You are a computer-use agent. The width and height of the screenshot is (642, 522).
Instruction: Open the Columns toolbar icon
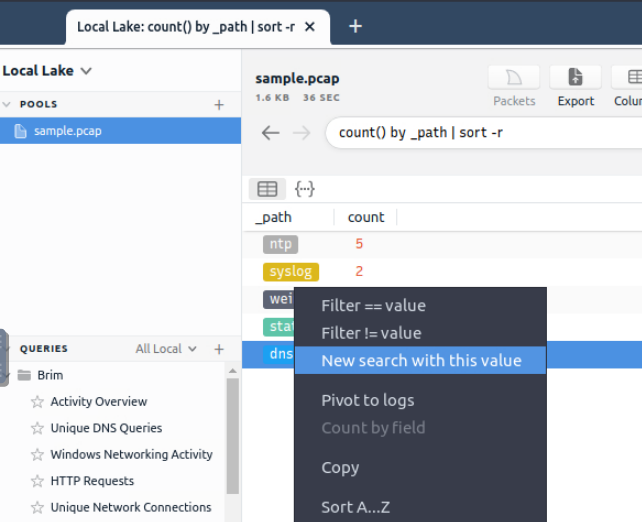631,78
